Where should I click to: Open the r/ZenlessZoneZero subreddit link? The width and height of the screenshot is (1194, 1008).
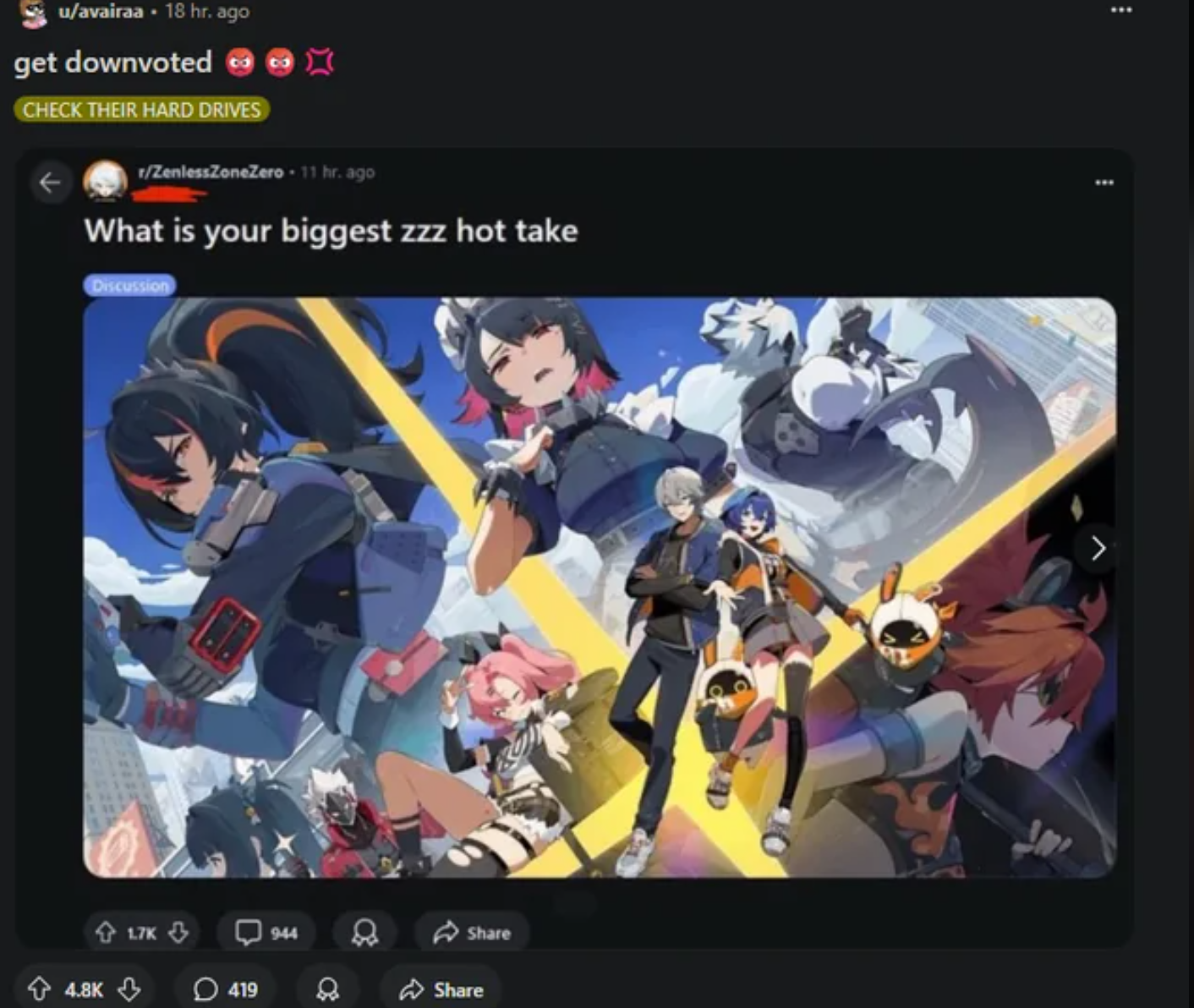(211, 172)
